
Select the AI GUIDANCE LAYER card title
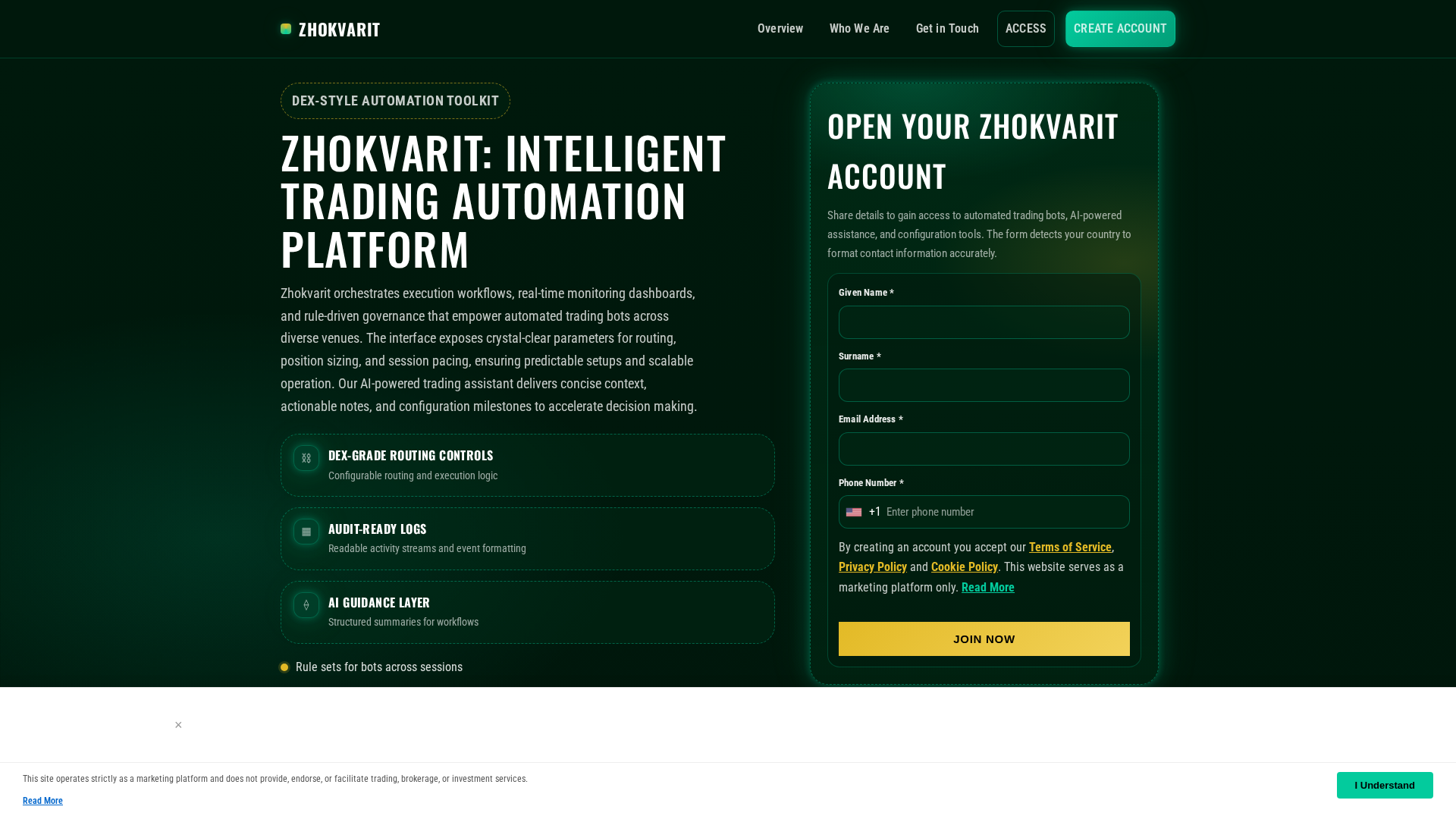pyautogui.click(x=379, y=602)
